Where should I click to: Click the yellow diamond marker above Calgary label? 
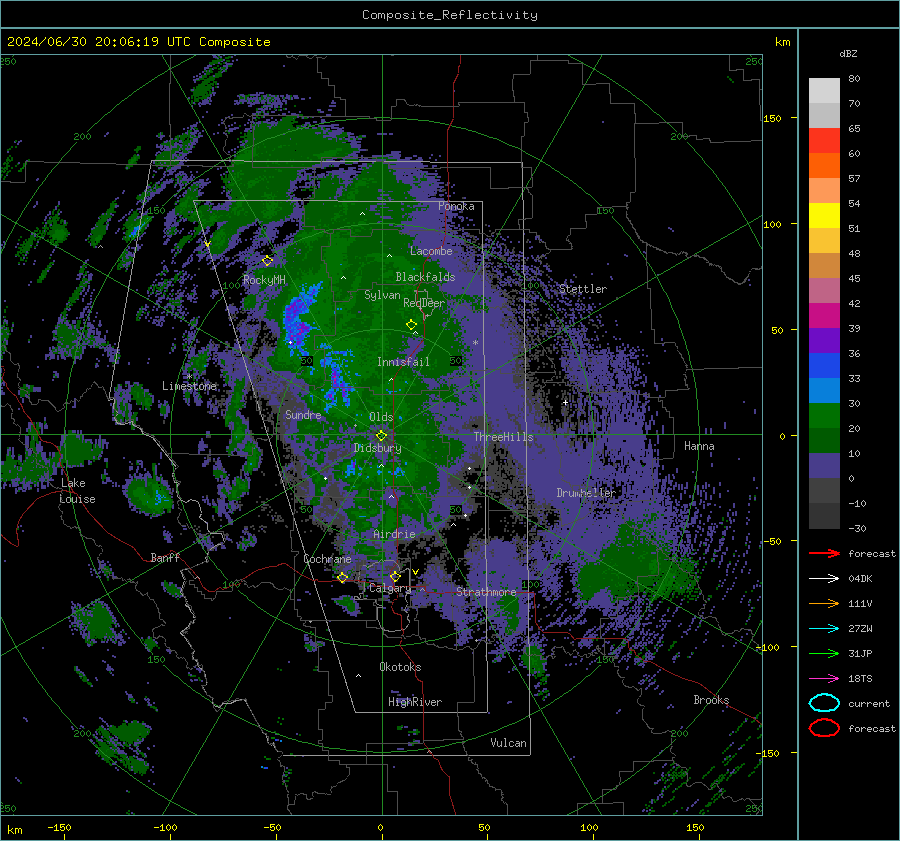coord(395,576)
